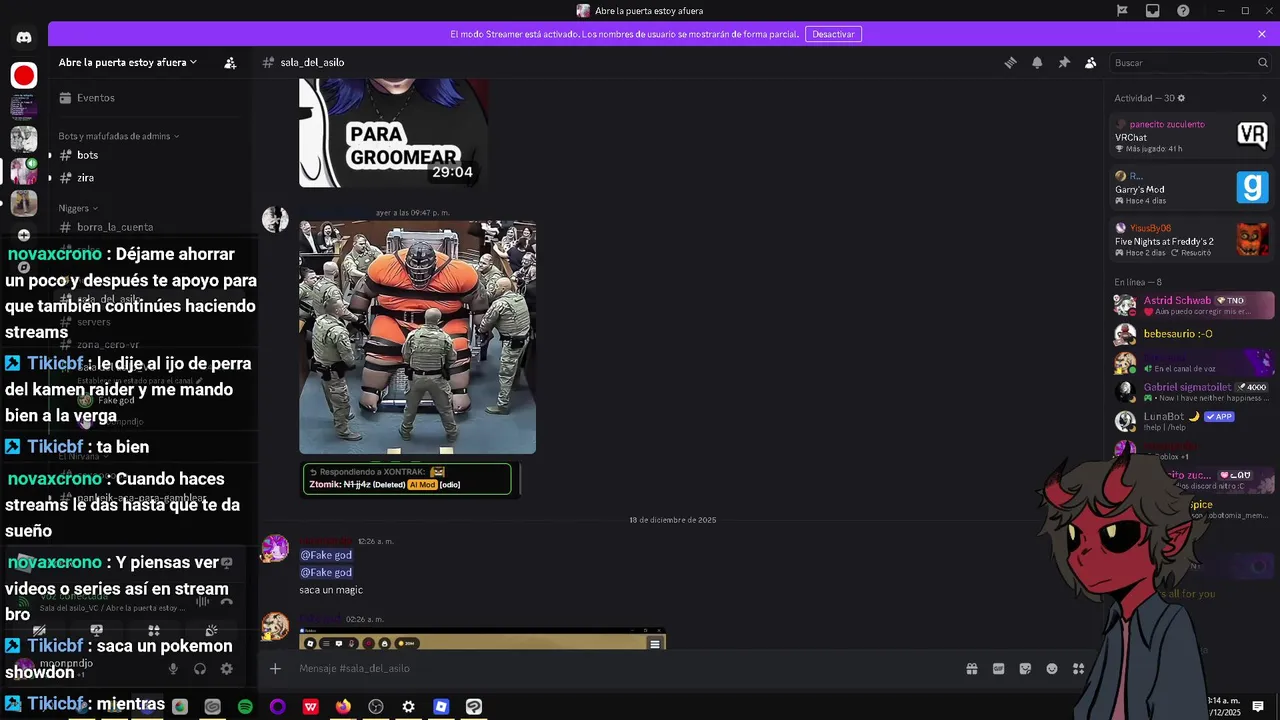Open the Garry's Mod activity card
1280x720 pixels.
[x=1192, y=188]
